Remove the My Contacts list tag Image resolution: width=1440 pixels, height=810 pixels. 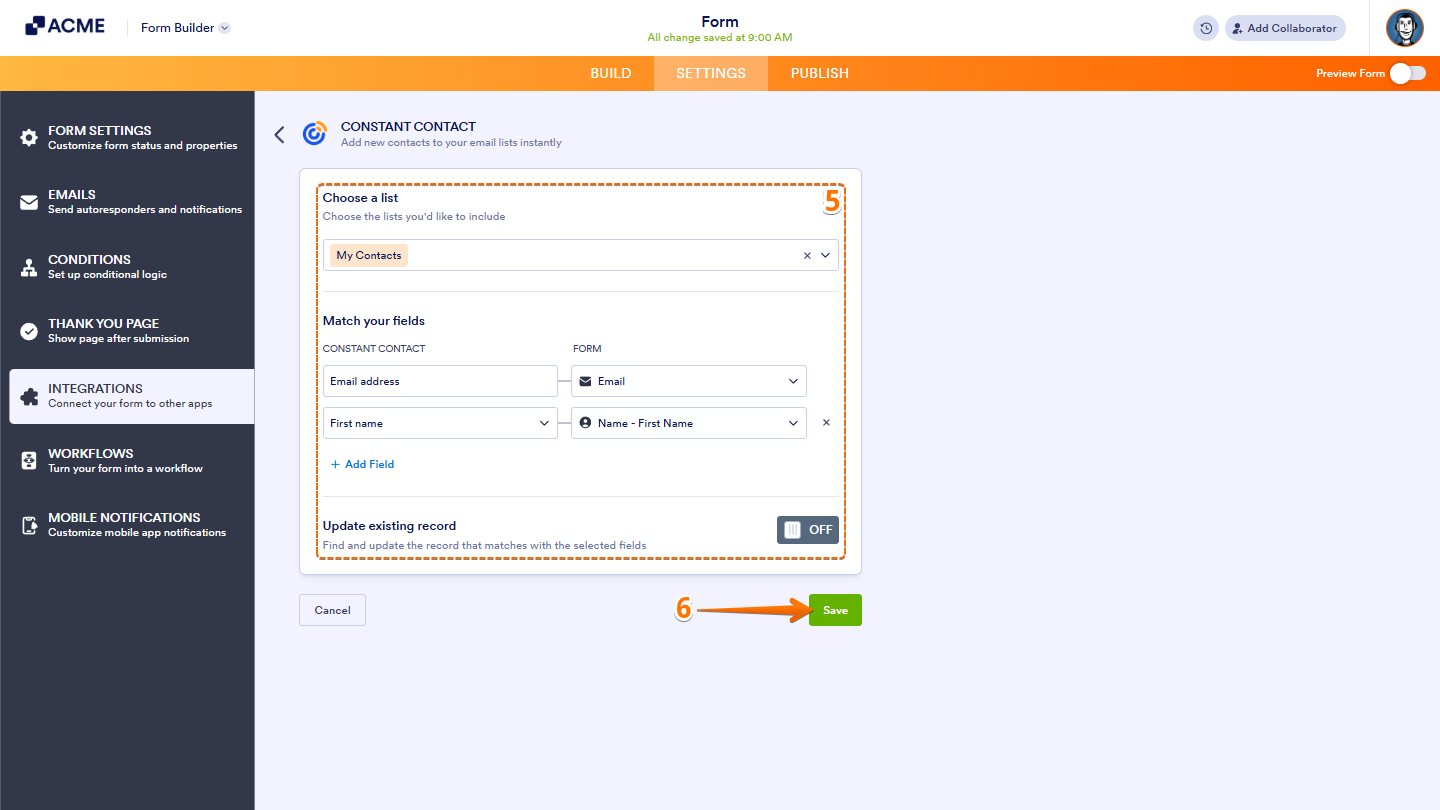click(x=806, y=255)
